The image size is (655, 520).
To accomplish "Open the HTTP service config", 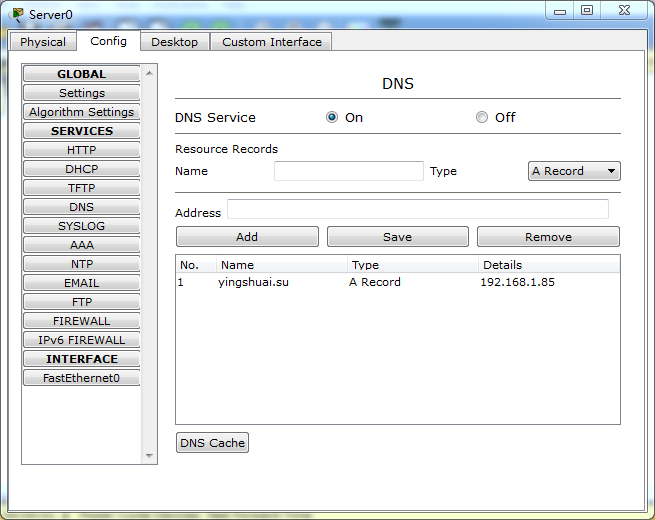I will tap(81, 150).
